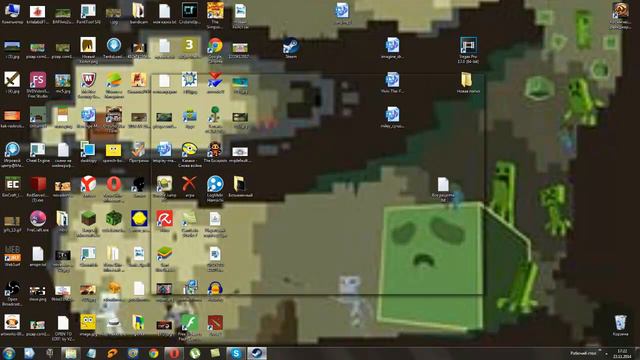Open the pink-purple ball FreeCraft.exe icon
The height and width of the screenshot is (360, 640).
point(38,219)
